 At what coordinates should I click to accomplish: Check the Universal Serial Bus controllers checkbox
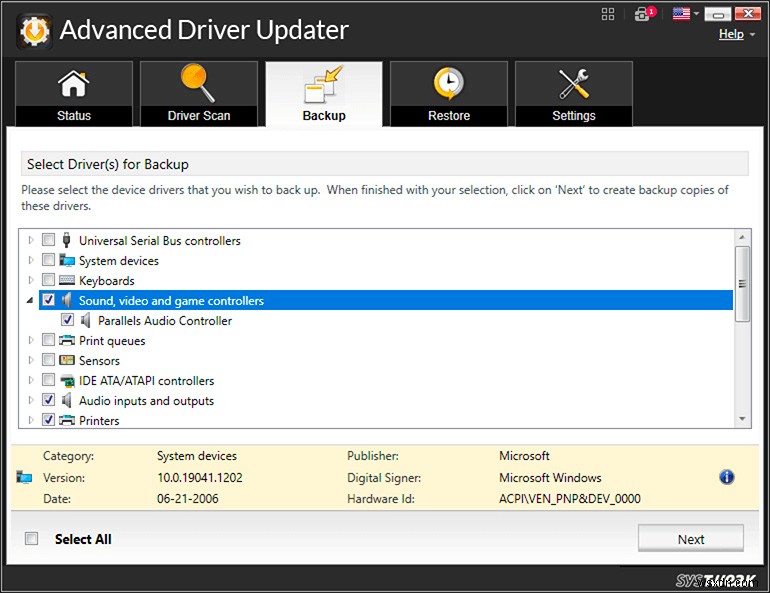[x=48, y=240]
